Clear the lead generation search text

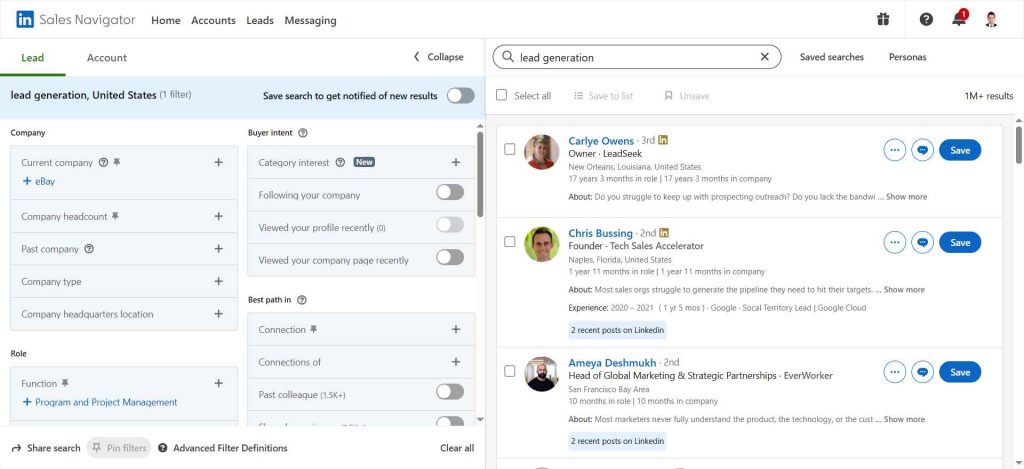765,57
